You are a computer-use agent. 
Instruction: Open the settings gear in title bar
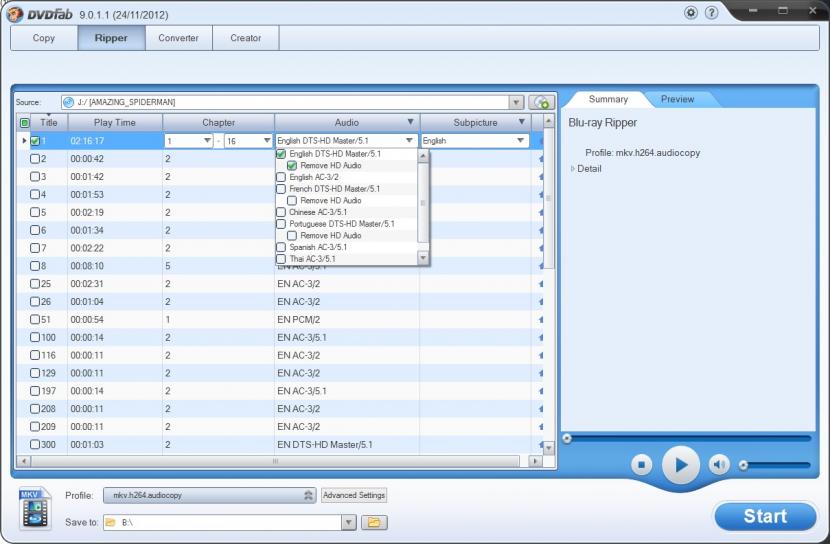[691, 13]
